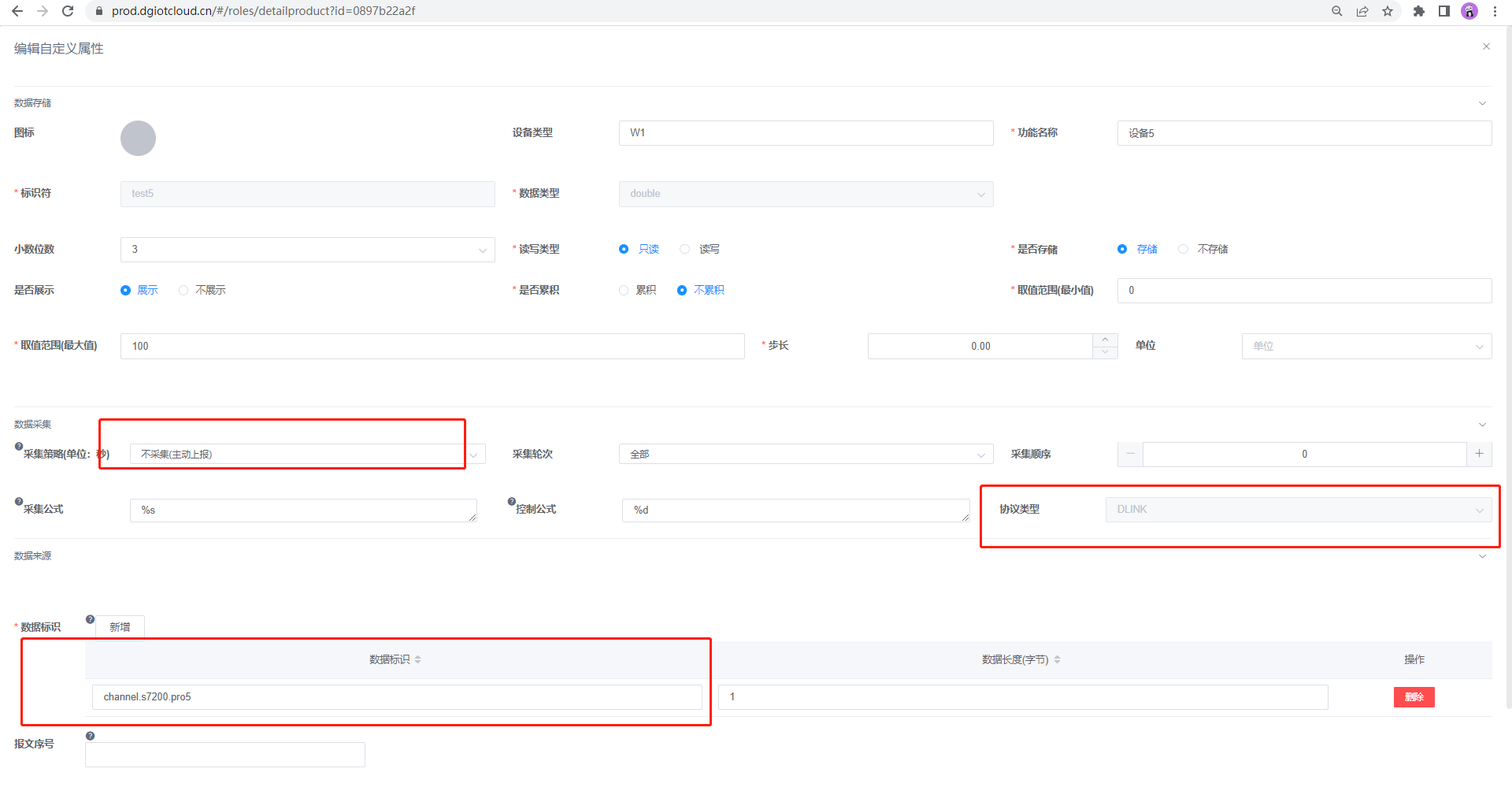Click the help icon beside 采集策略(单位: 秒)
The image size is (1512, 787).
[18, 445]
